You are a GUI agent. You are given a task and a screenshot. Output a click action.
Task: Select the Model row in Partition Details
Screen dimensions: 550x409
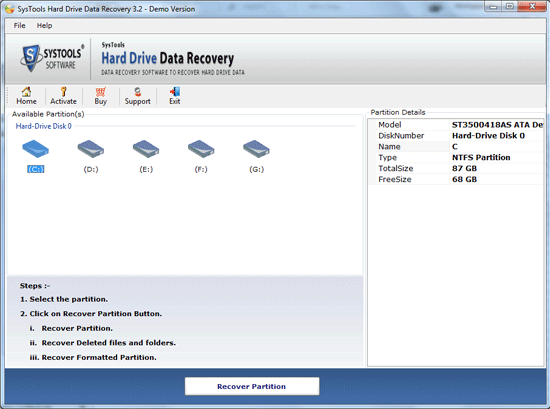click(456, 125)
